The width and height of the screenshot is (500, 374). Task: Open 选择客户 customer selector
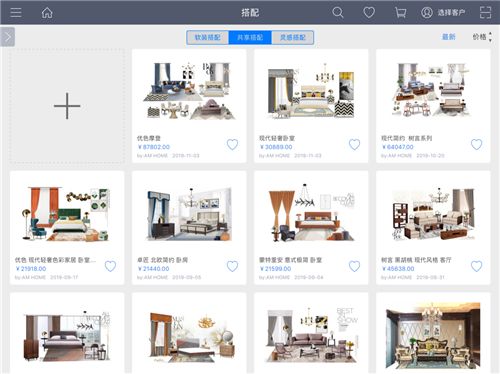[x=451, y=13]
